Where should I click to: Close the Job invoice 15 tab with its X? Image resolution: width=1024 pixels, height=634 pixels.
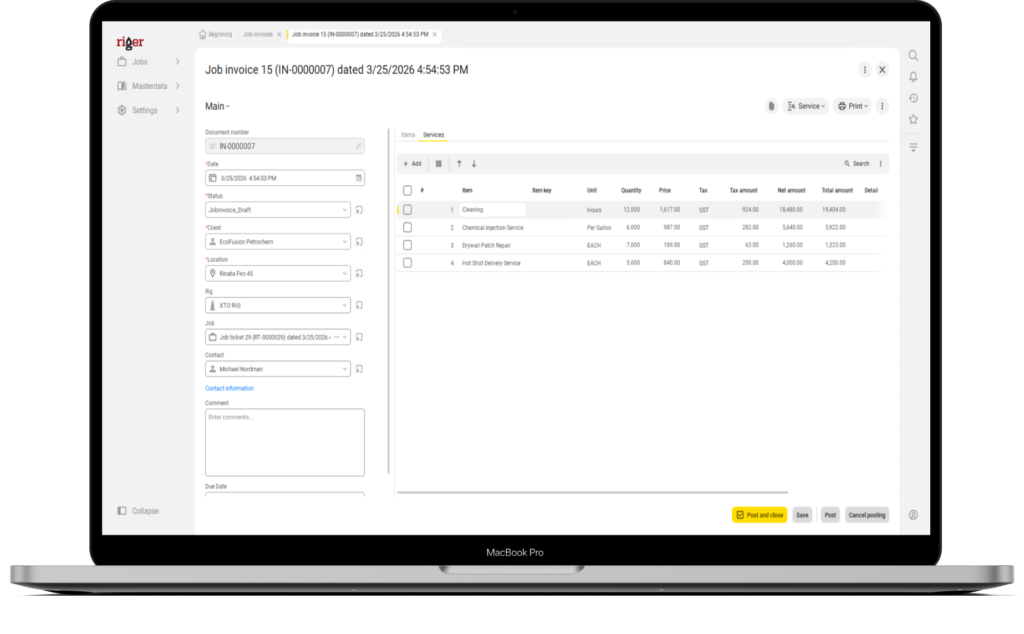click(x=434, y=35)
